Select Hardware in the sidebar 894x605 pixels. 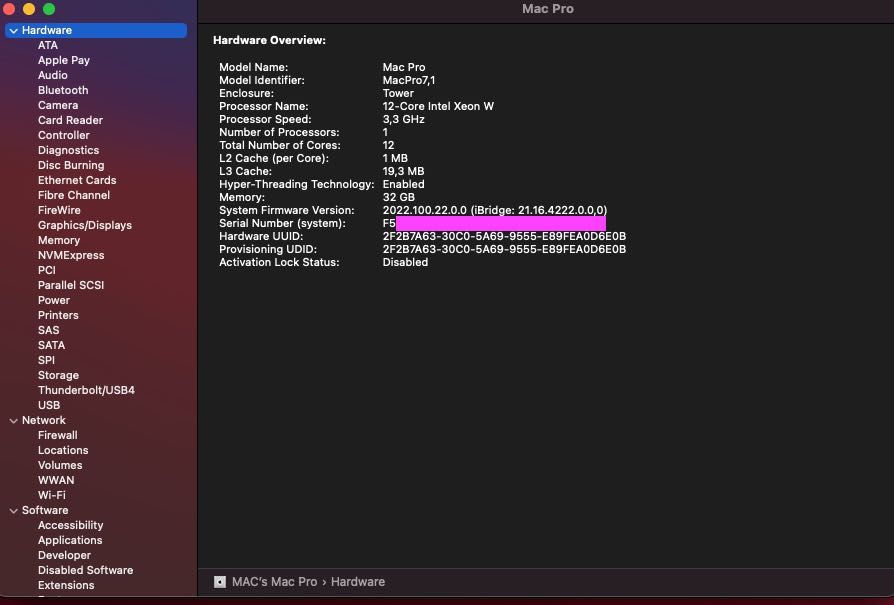click(x=96, y=30)
